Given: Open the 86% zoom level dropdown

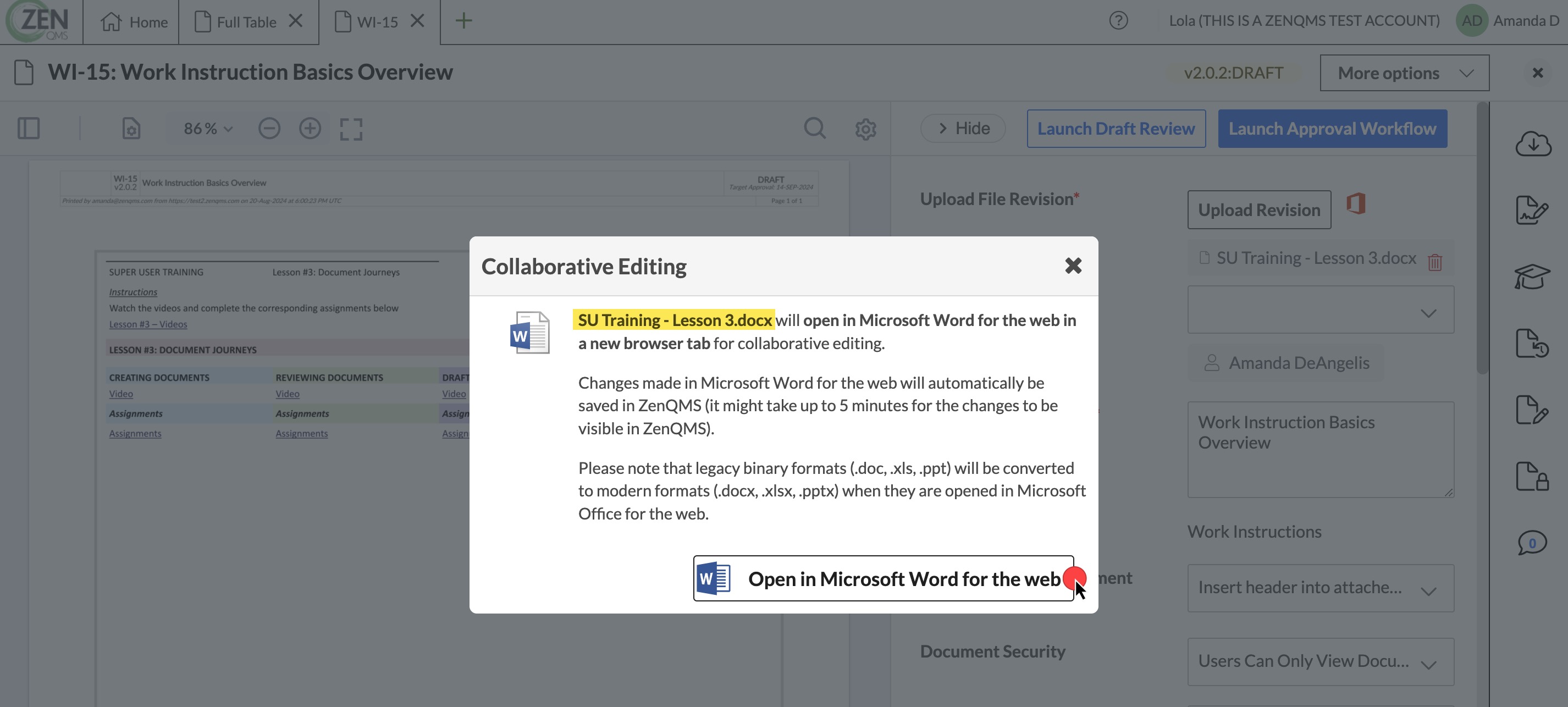Looking at the screenshot, I should (x=208, y=129).
